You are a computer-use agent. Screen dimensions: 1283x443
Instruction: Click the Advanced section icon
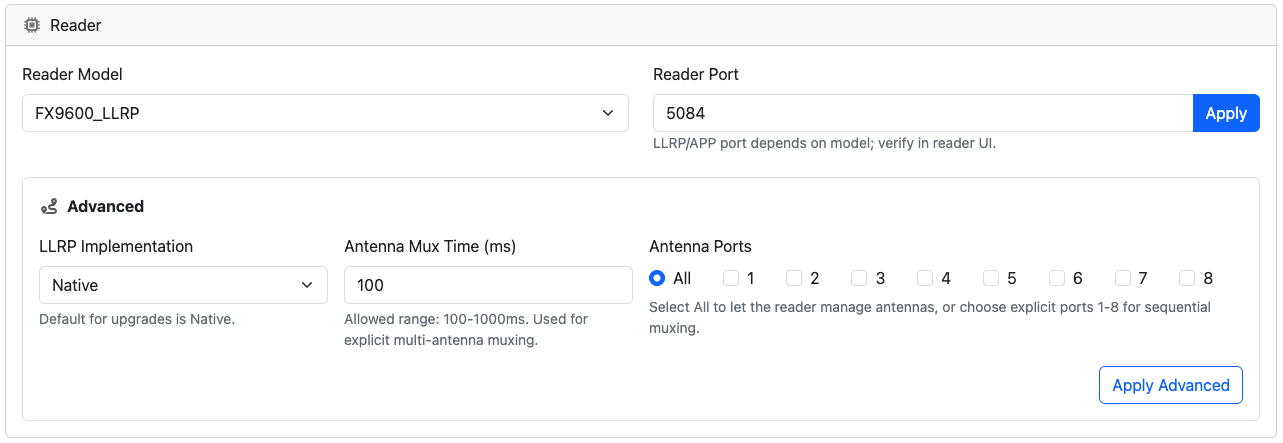tap(49, 207)
